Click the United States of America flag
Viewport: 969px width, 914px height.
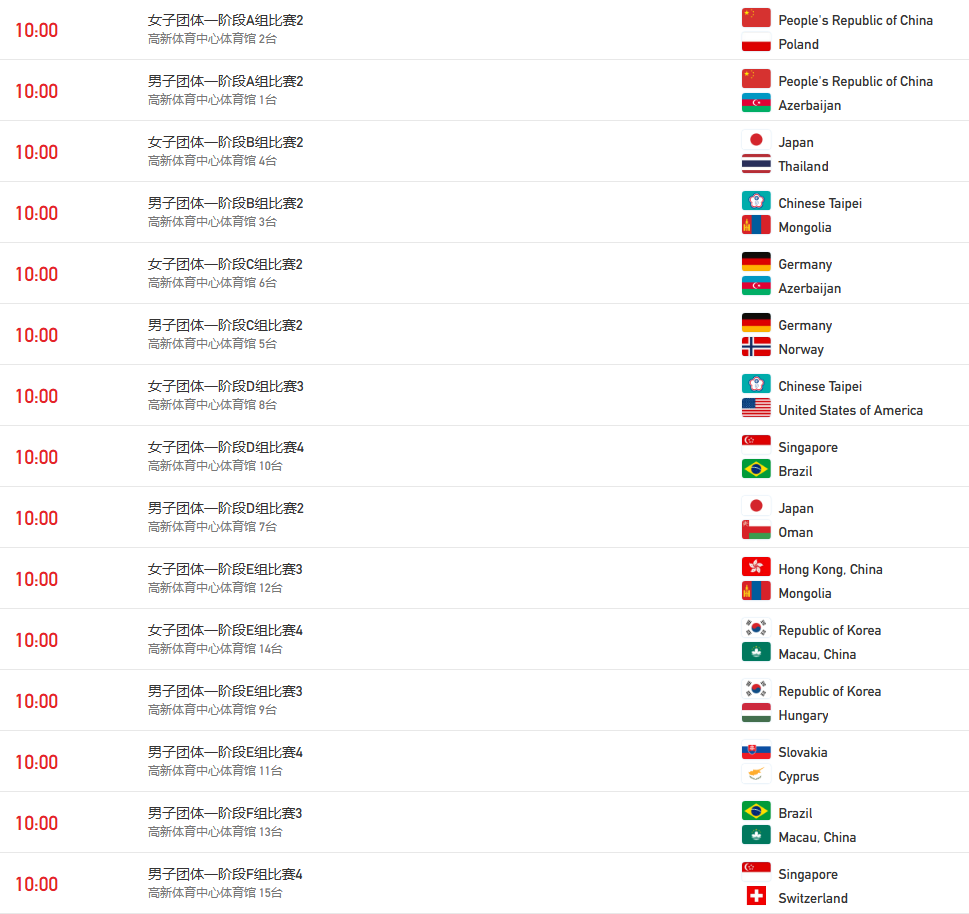click(756, 409)
